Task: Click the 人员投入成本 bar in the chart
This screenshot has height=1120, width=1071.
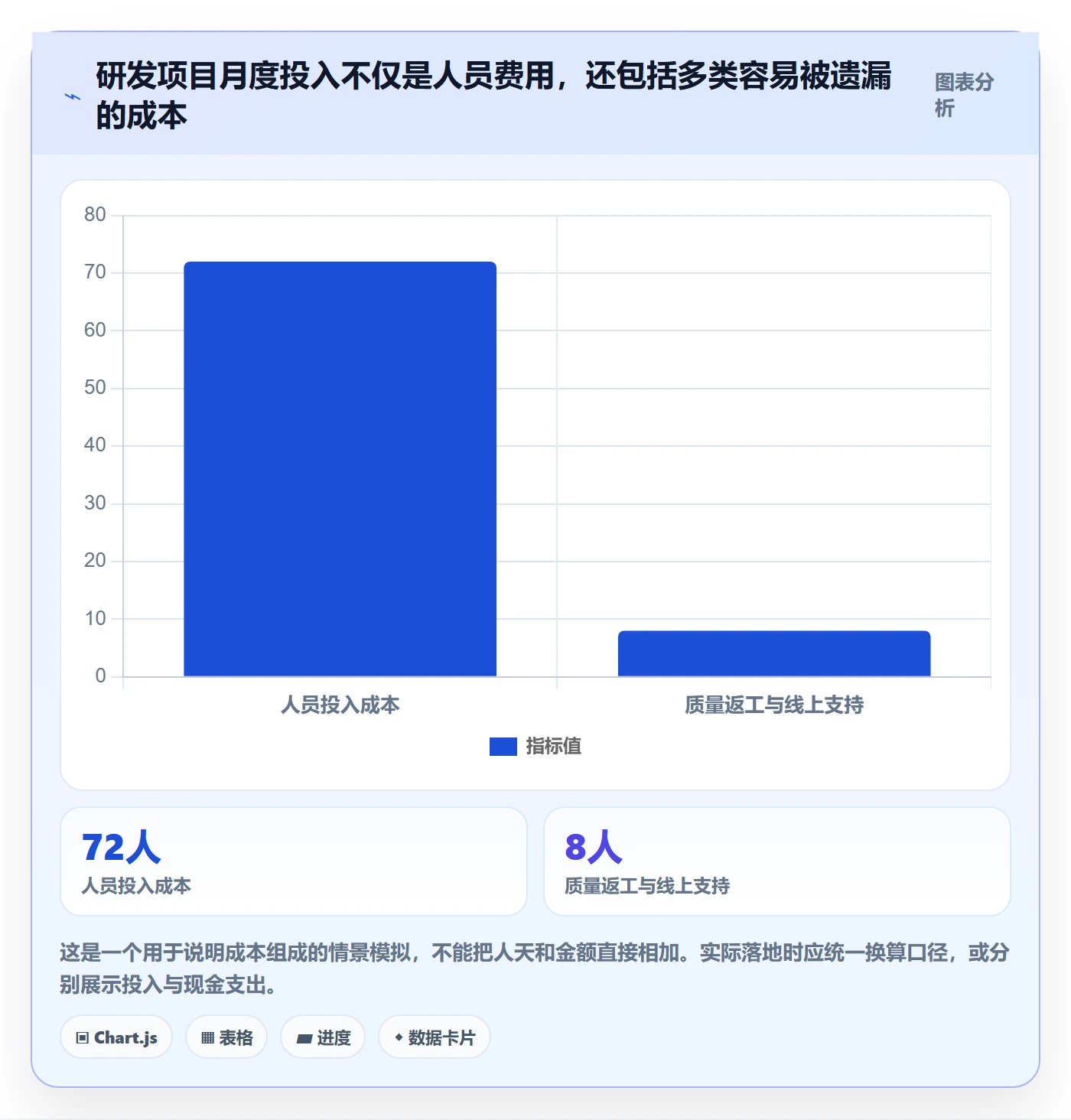Action: 340,469
